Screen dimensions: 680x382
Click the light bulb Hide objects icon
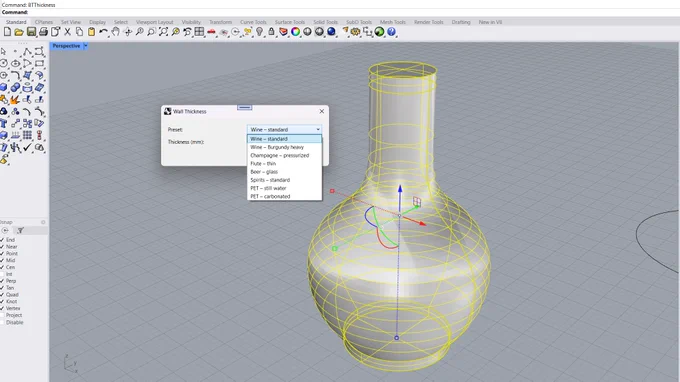point(259,32)
